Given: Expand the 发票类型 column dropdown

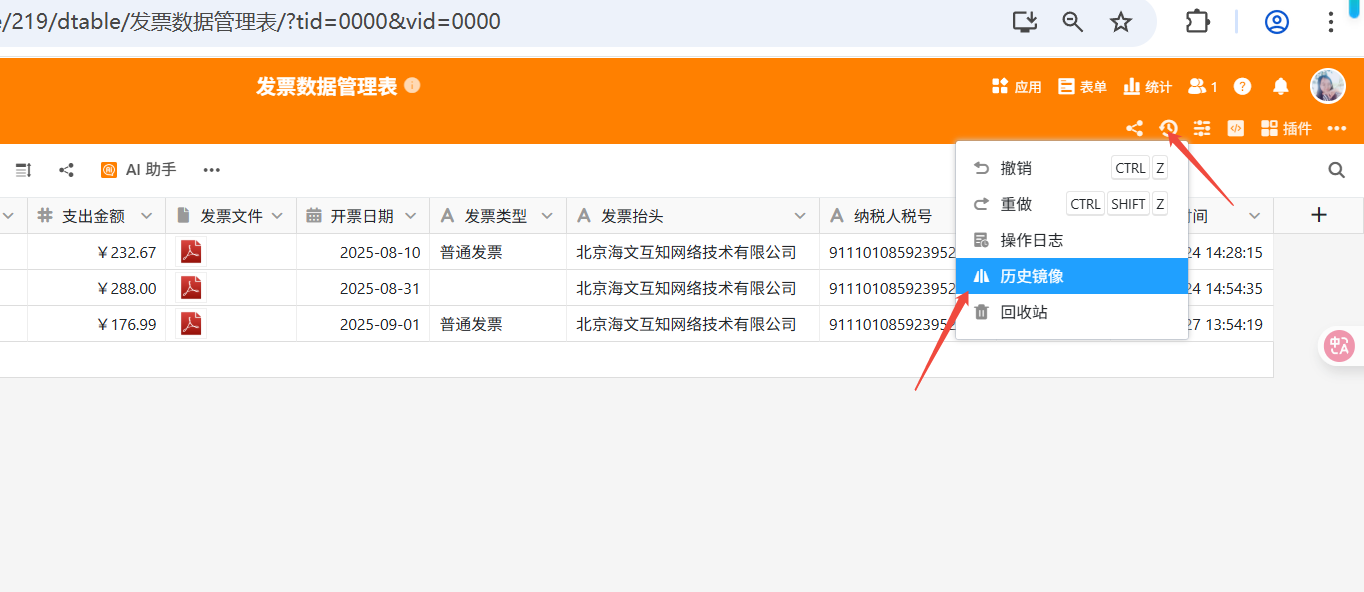Looking at the screenshot, I should 547,216.
